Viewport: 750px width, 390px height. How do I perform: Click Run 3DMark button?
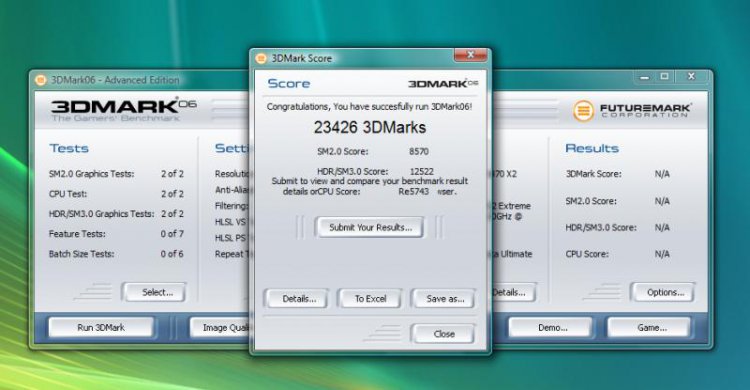(x=101, y=328)
